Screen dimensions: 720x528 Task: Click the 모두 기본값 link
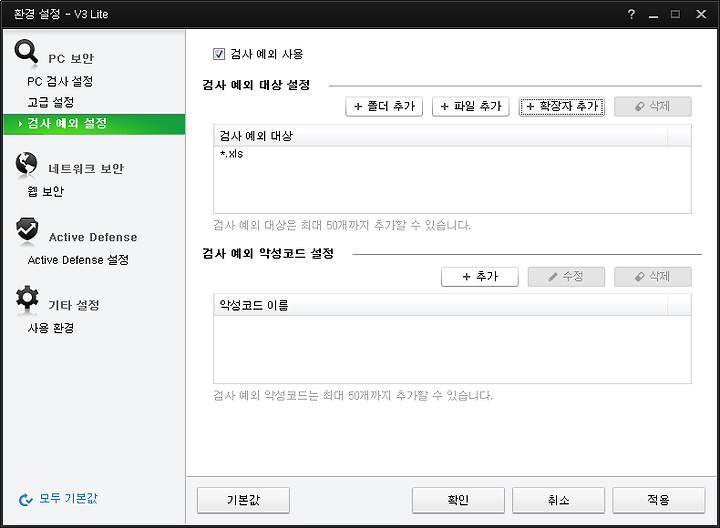pyautogui.click(x=68, y=499)
